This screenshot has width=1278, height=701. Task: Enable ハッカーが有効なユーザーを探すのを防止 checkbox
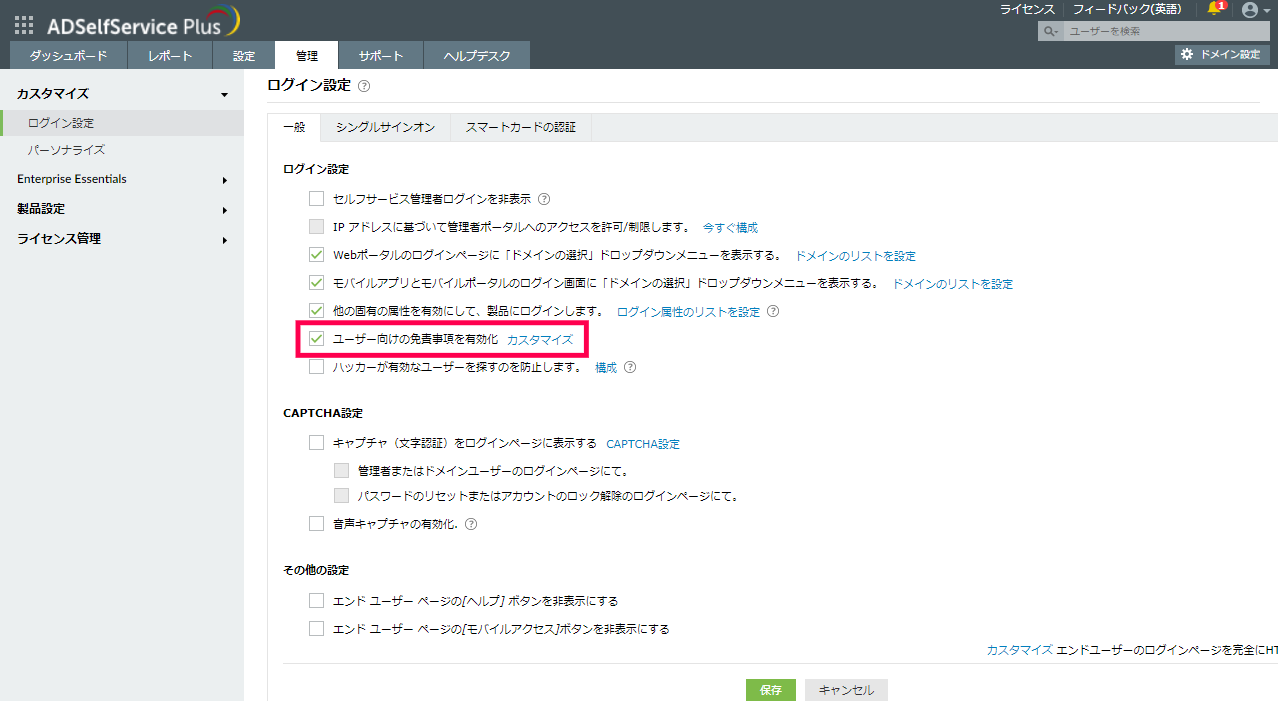(x=316, y=367)
